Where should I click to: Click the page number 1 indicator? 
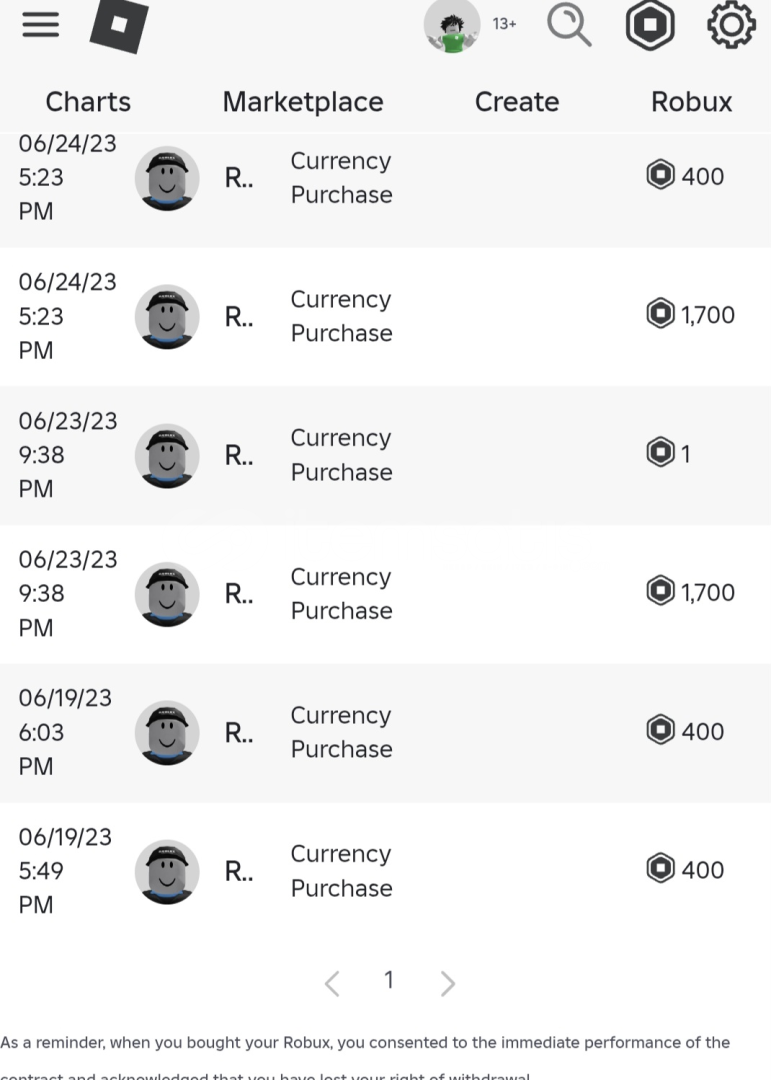tap(389, 981)
